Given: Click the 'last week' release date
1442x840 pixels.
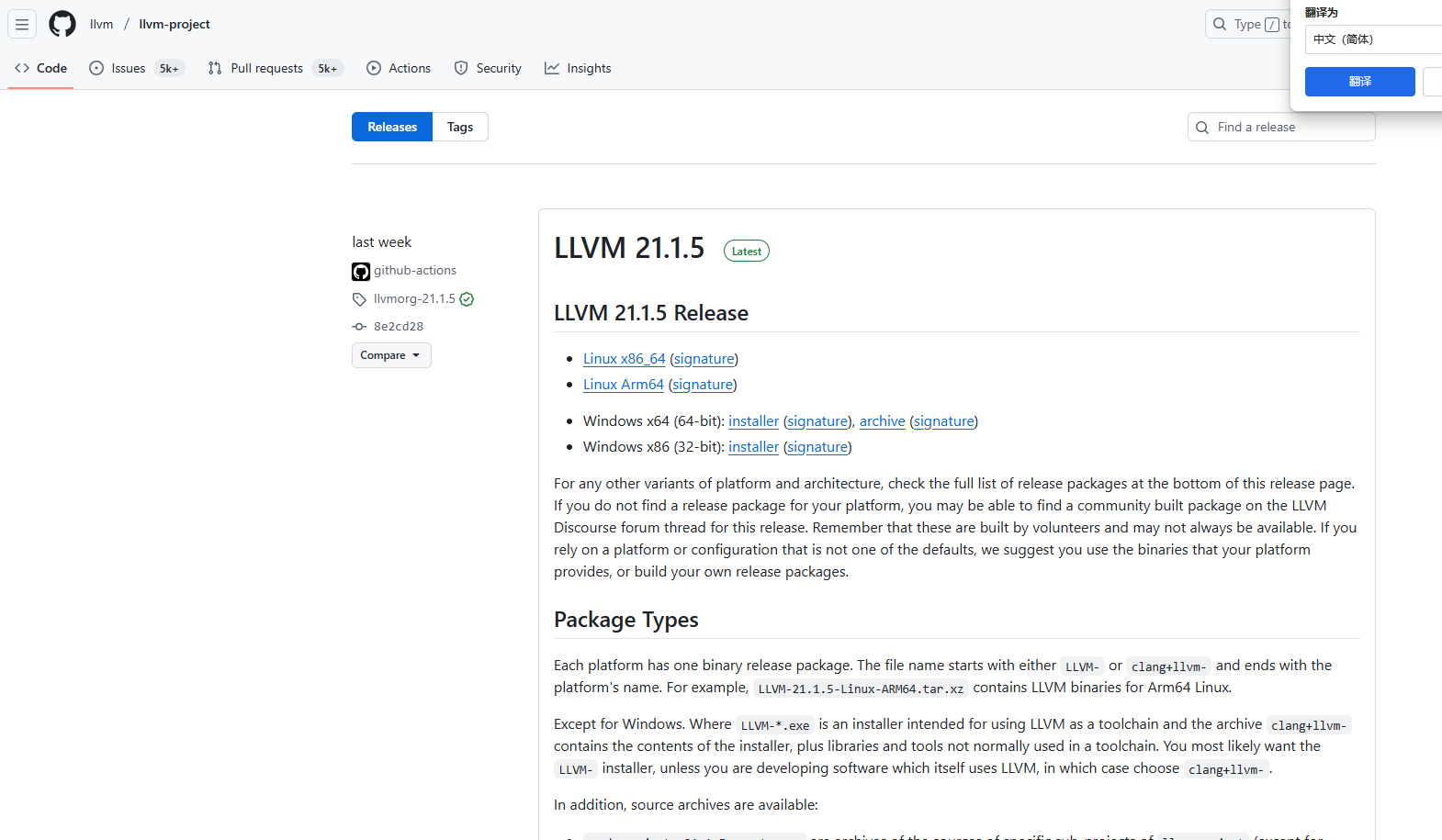Looking at the screenshot, I should (x=382, y=242).
